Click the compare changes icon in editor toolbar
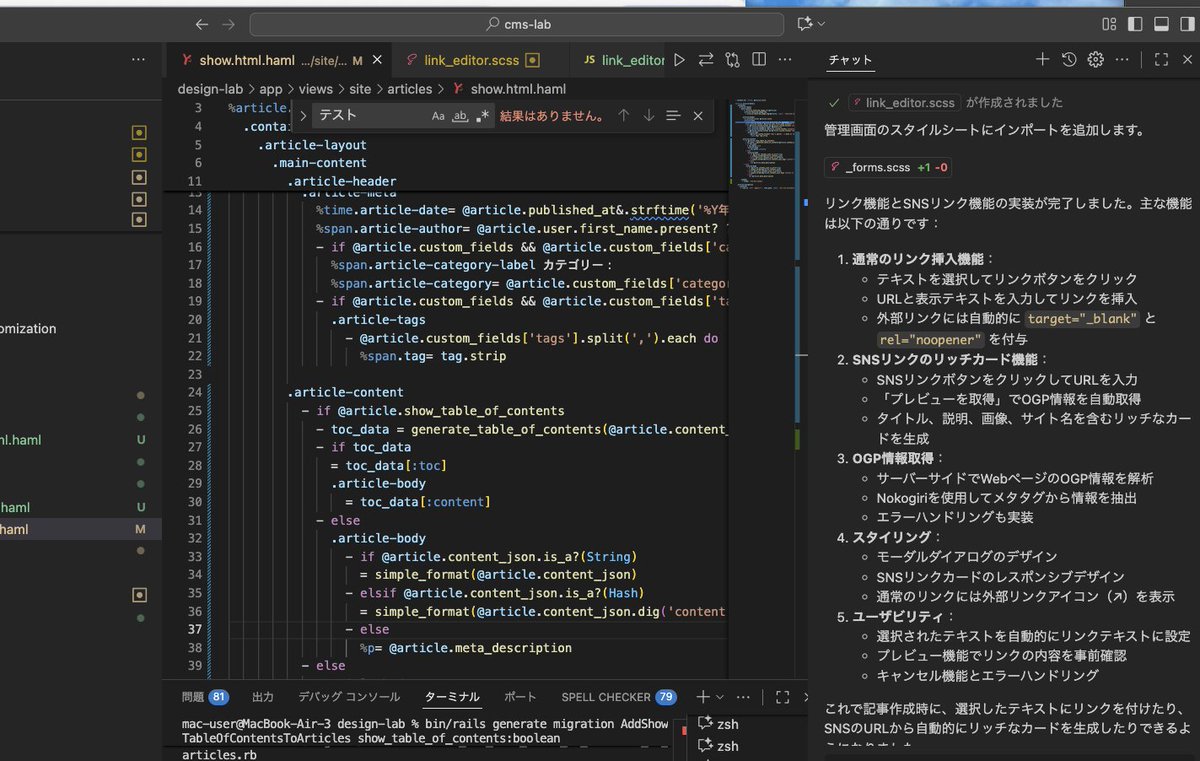1200x761 pixels. pyautogui.click(x=733, y=60)
